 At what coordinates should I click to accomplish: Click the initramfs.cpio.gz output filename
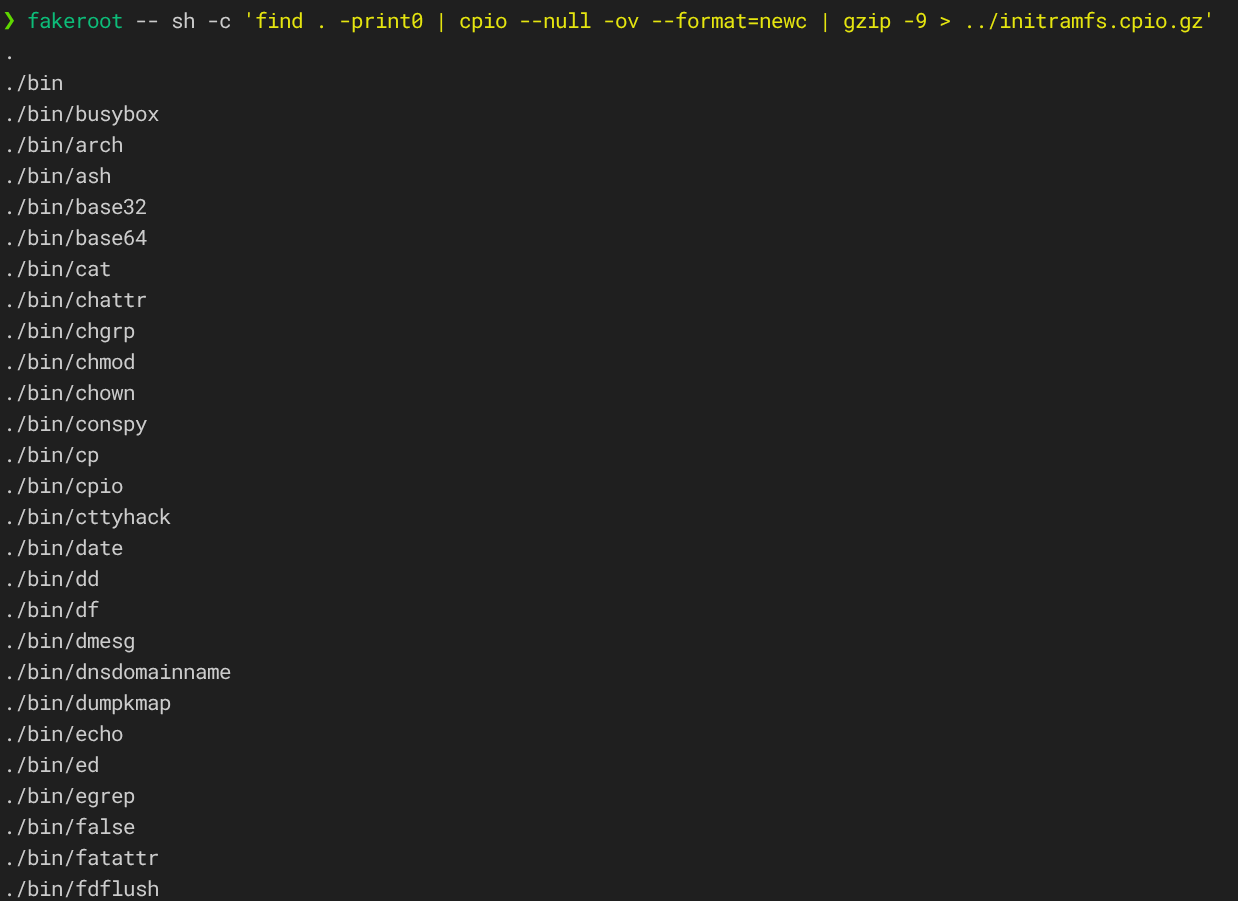[x=1100, y=21]
